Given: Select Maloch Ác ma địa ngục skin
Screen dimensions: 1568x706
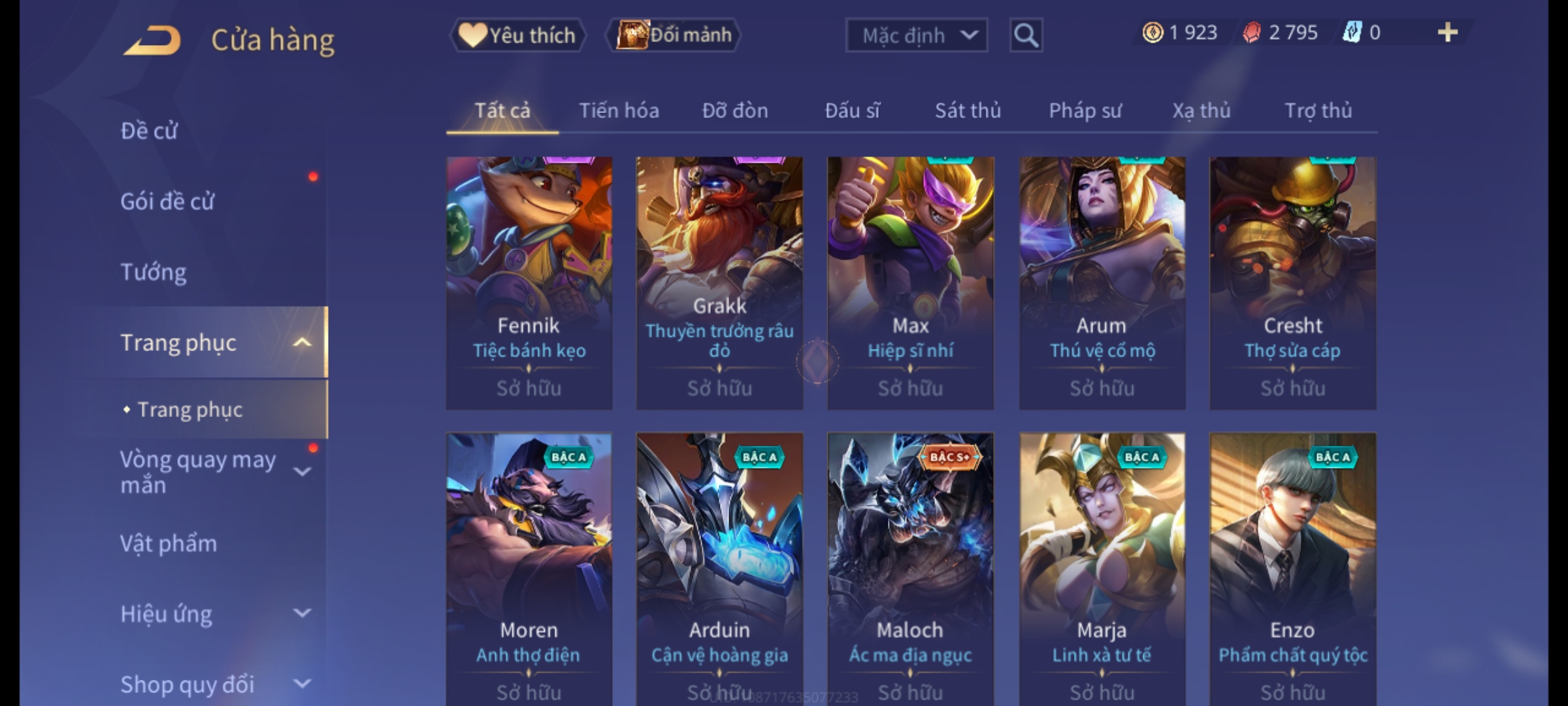Looking at the screenshot, I should point(910,569).
